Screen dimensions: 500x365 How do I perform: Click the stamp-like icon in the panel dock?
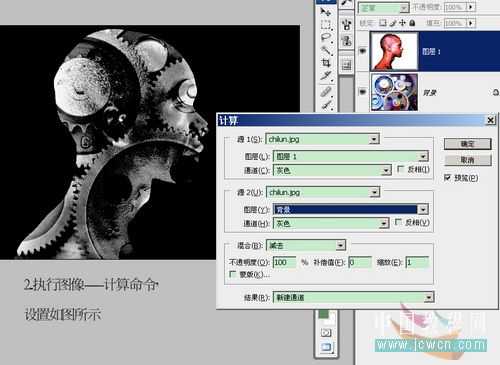tap(346, 41)
